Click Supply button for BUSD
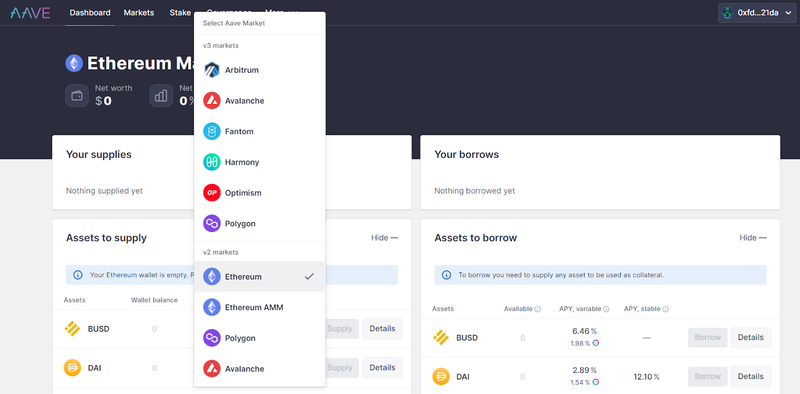The image size is (800, 394). (x=342, y=329)
